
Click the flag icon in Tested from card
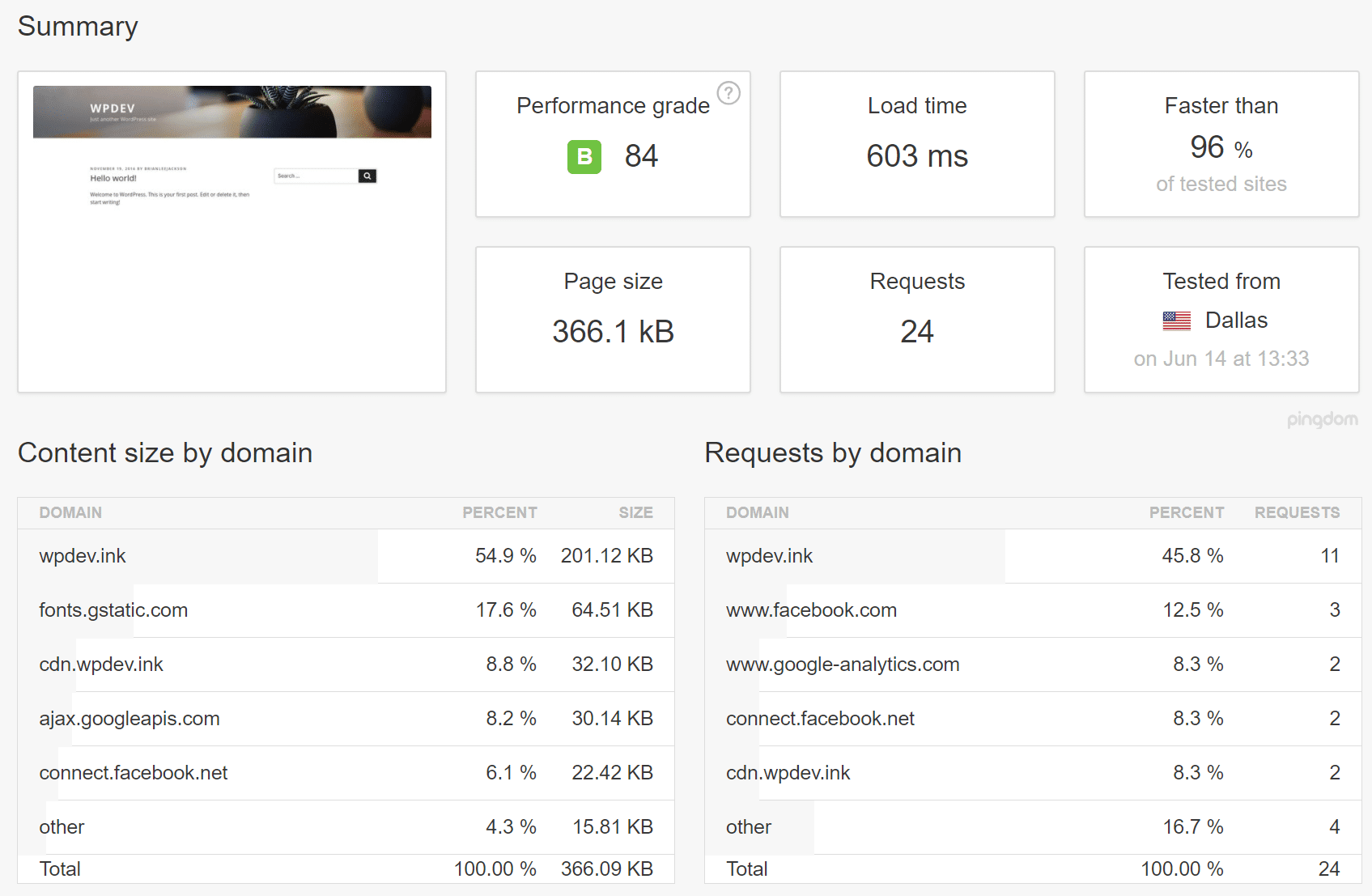coord(1177,321)
